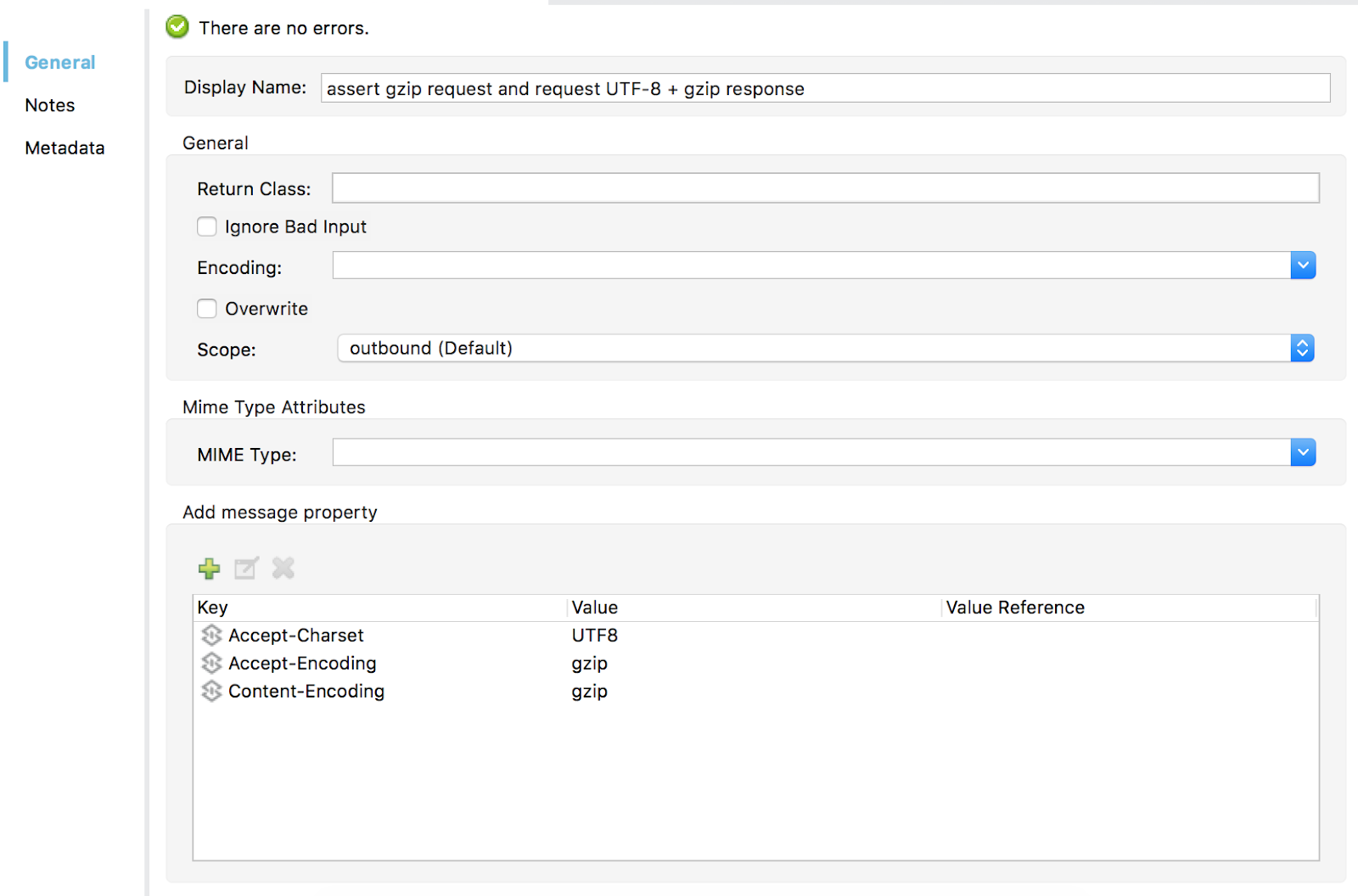Click the green no-errors checkmark icon
Viewport: 1358px width, 896px height.
[177, 27]
